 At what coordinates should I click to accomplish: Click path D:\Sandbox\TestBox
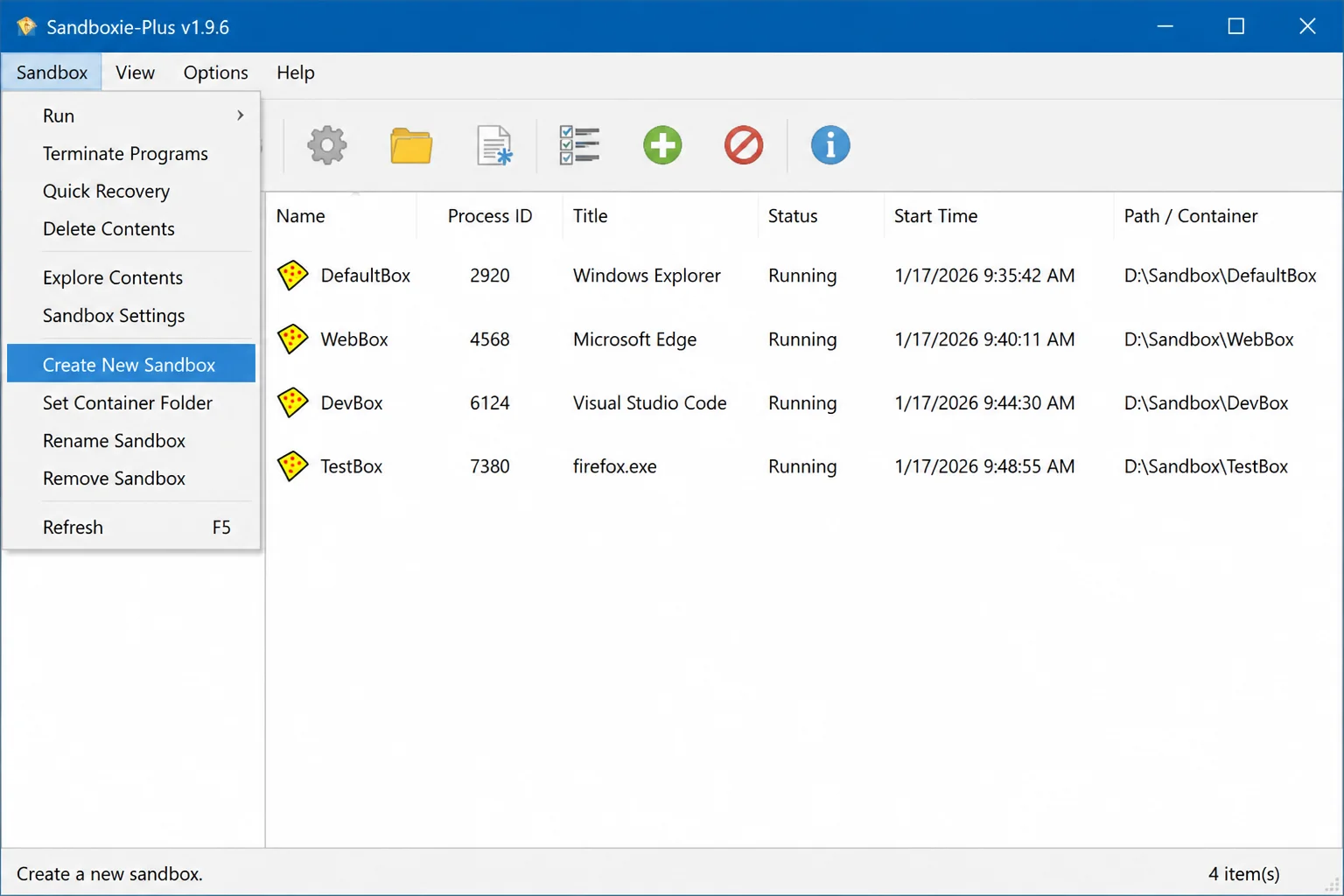1206,466
